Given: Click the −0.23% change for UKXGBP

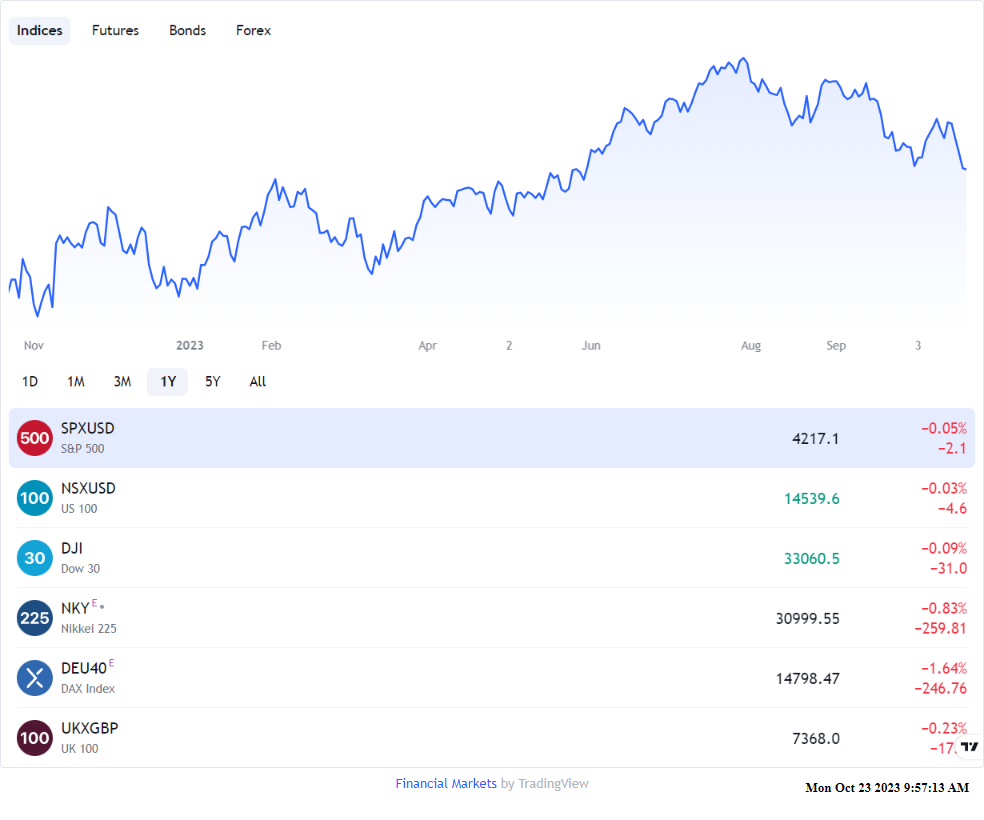Looking at the screenshot, I should click(x=944, y=728).
